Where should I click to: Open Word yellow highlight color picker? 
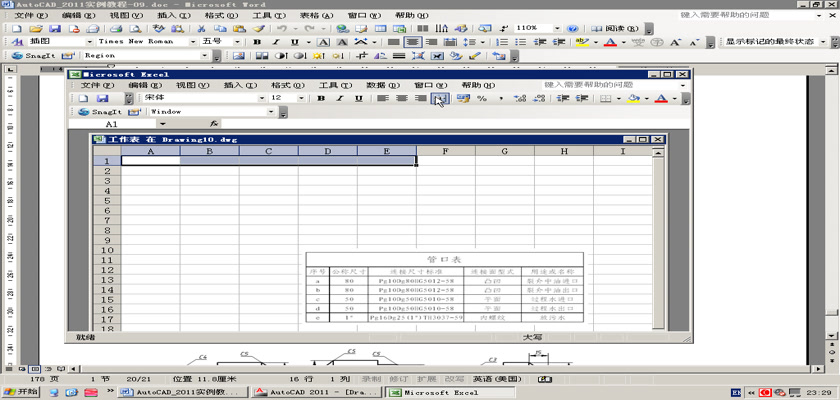(x=595, y=42)
